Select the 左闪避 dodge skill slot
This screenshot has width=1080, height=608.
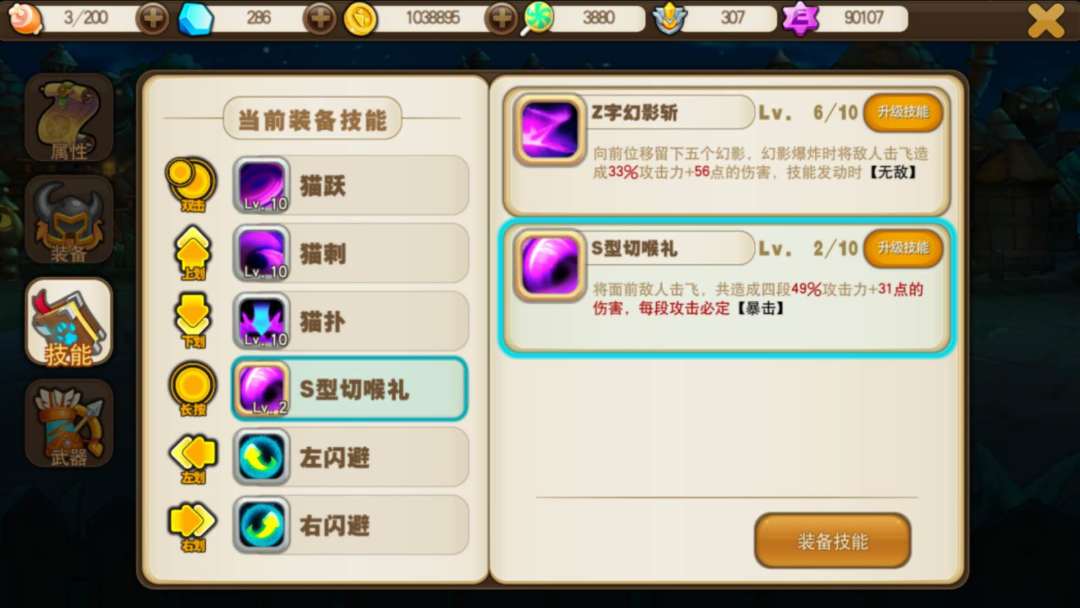351,457
